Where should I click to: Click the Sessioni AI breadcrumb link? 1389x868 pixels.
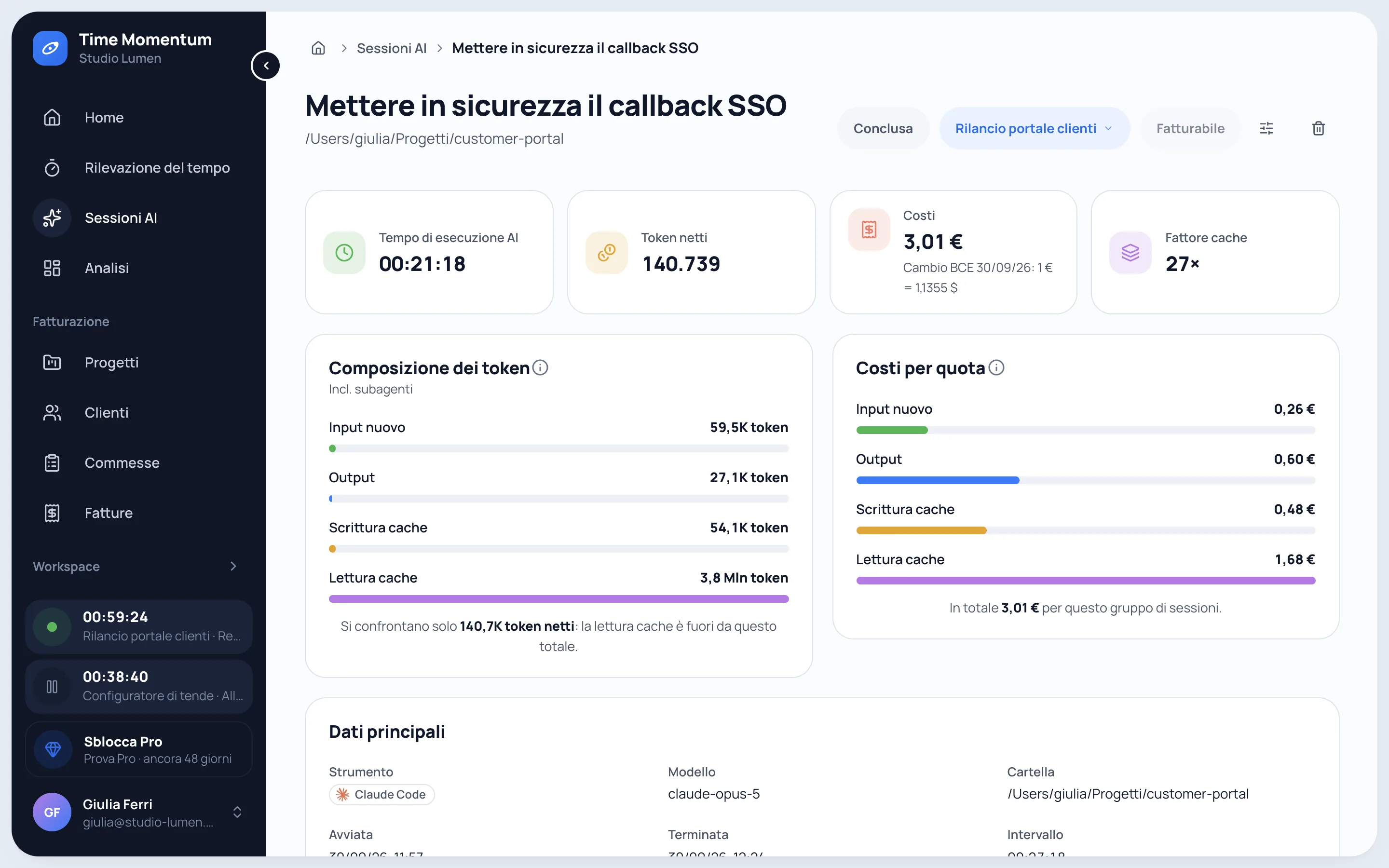point(392,48)
